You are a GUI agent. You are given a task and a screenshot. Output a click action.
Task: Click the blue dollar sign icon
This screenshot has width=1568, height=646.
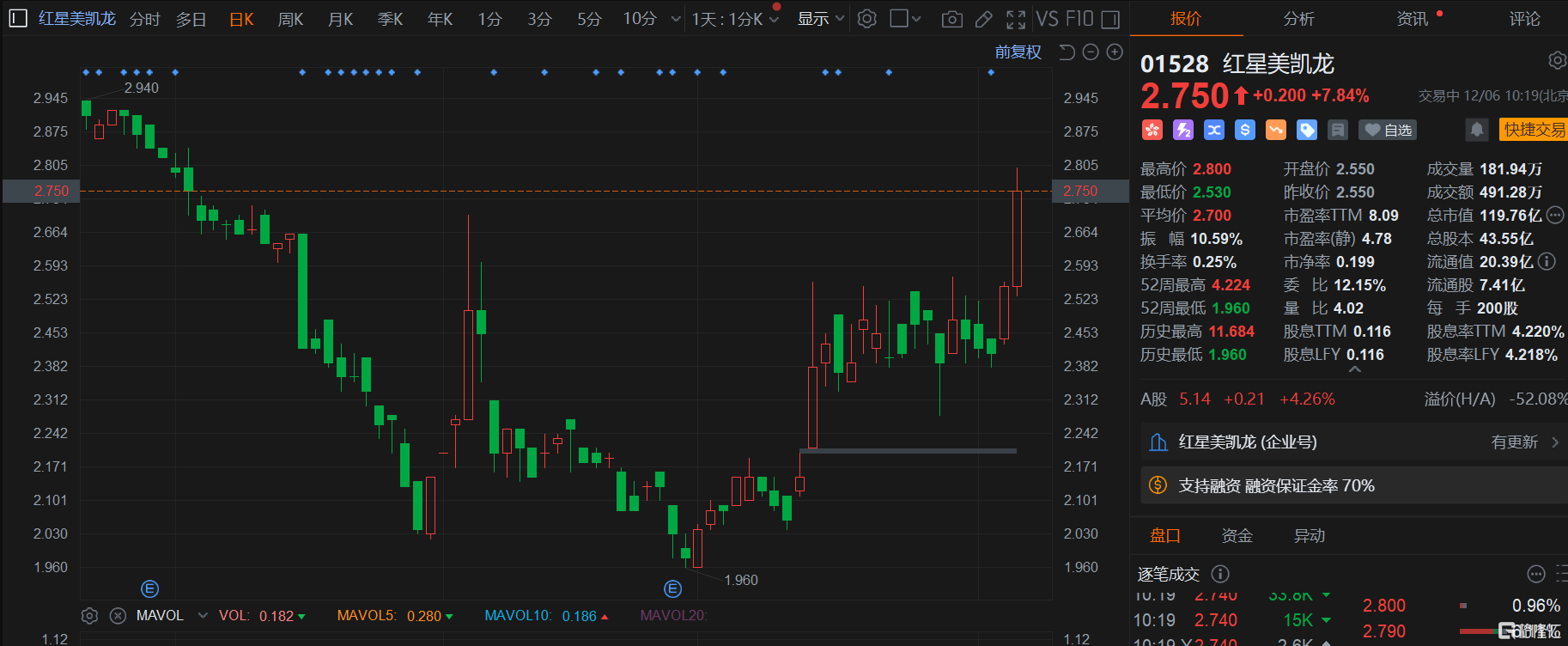(x=1244, y=130)
